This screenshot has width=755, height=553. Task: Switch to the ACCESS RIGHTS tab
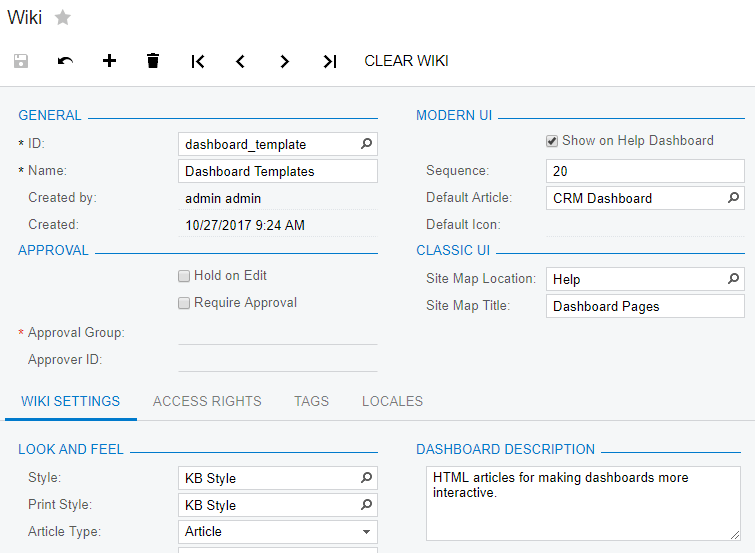tap(207, 401)
